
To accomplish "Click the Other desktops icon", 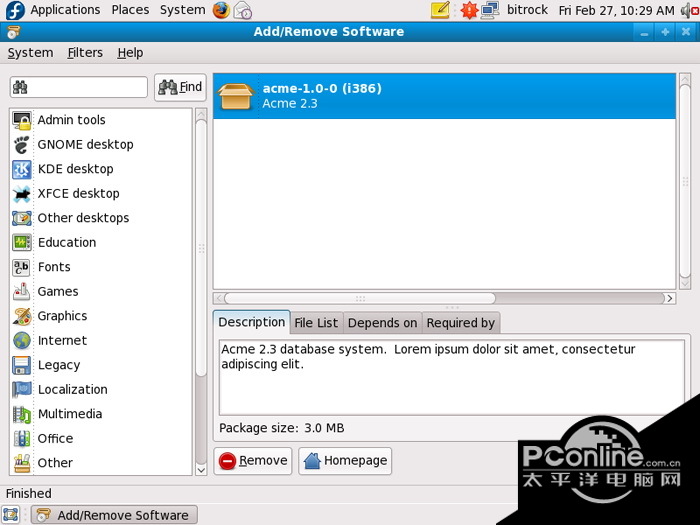I will click(x=21, y=218).
